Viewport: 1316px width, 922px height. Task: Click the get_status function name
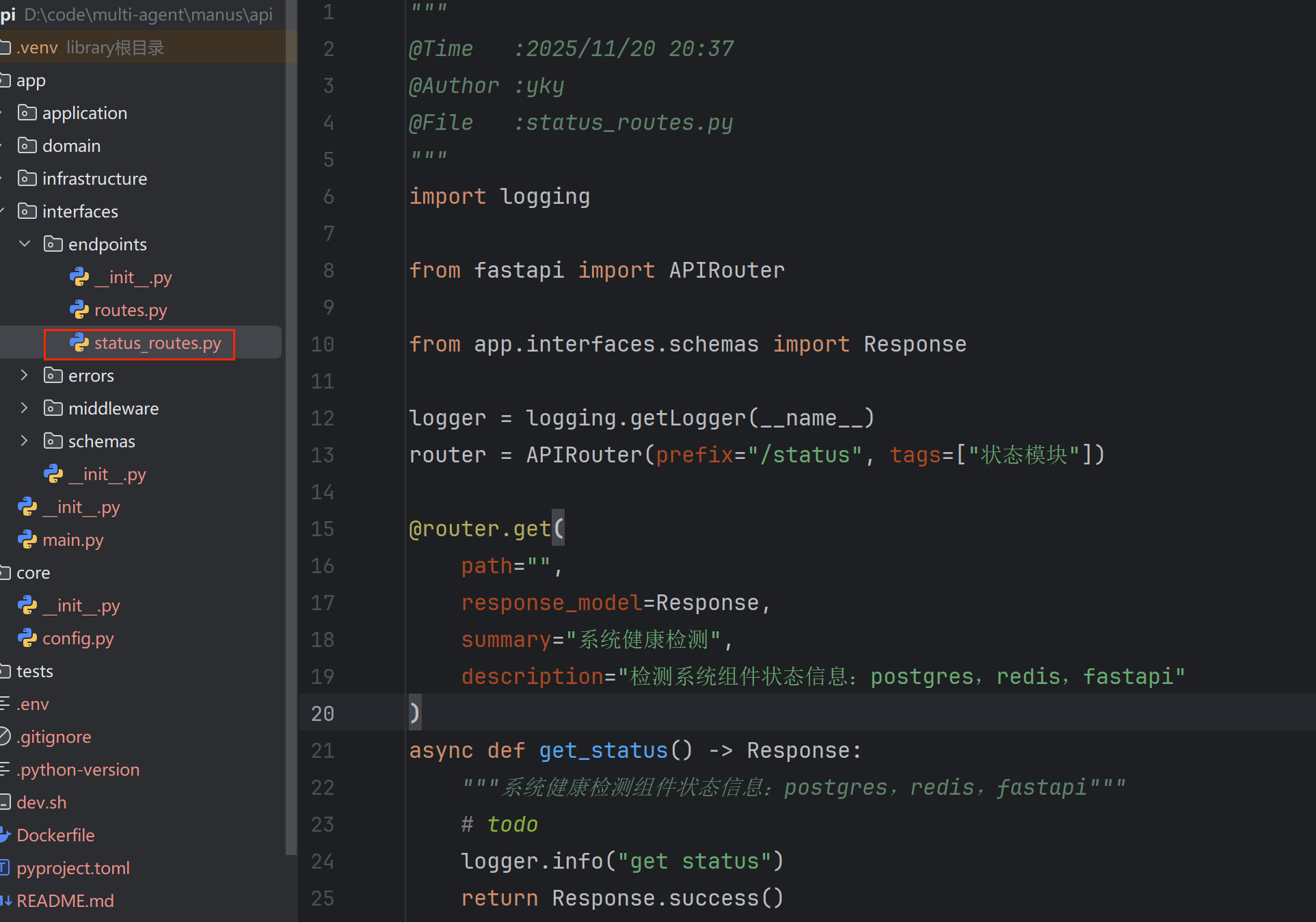click(603, 750)
